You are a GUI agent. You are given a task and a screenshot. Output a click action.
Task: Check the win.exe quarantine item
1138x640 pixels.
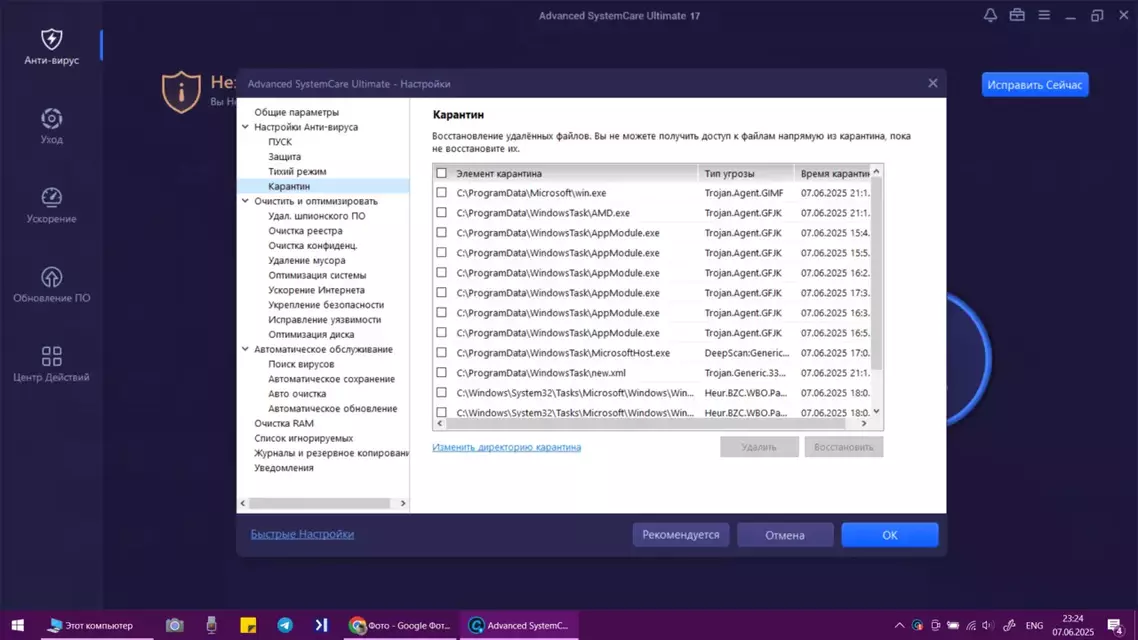pyautogui.click(x=441, y=193)
